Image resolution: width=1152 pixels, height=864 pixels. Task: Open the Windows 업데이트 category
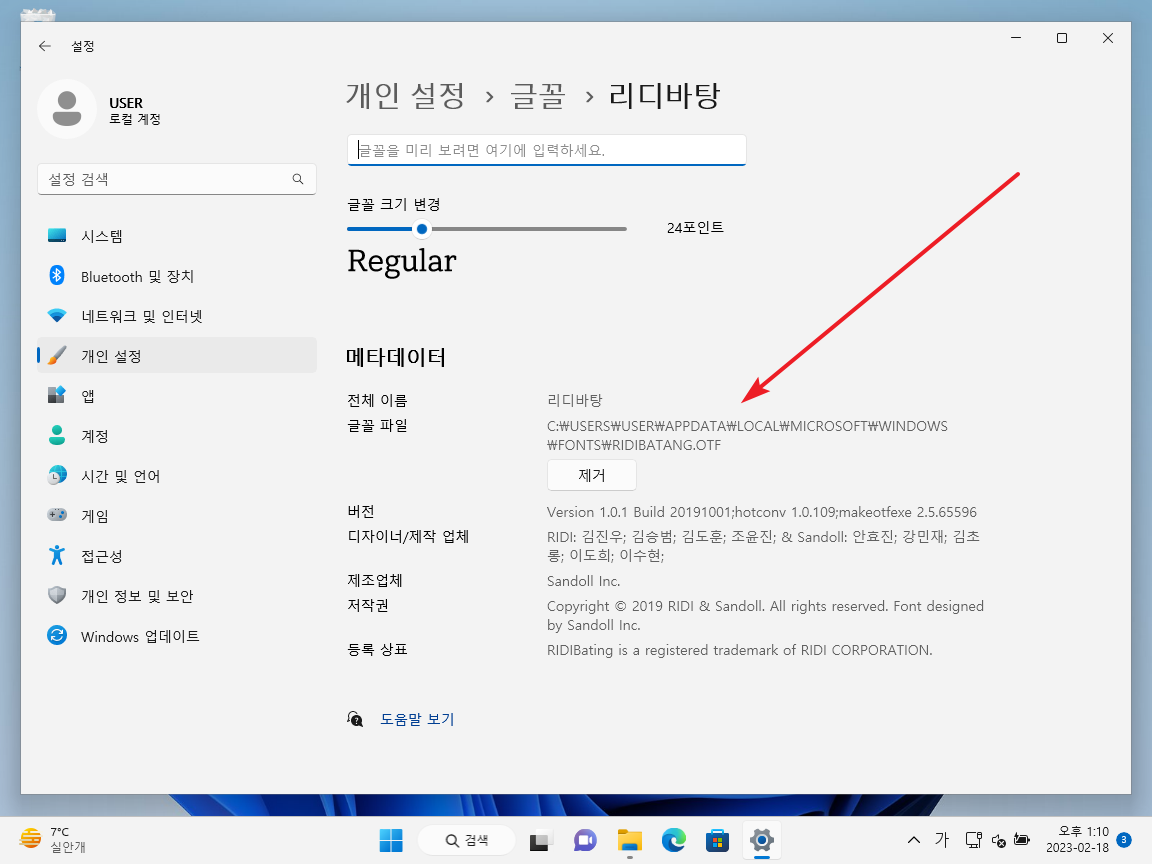pos(176,636)
